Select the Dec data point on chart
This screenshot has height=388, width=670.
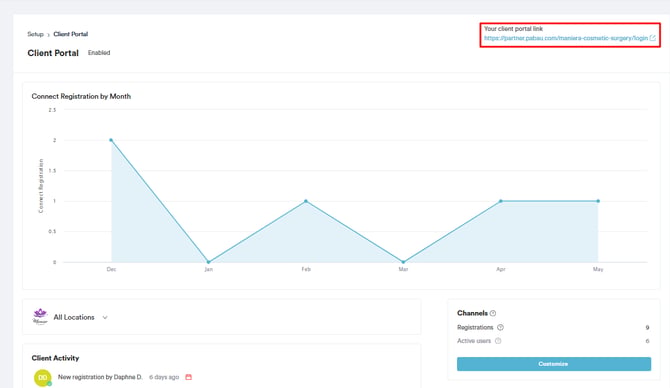[111, 140]
